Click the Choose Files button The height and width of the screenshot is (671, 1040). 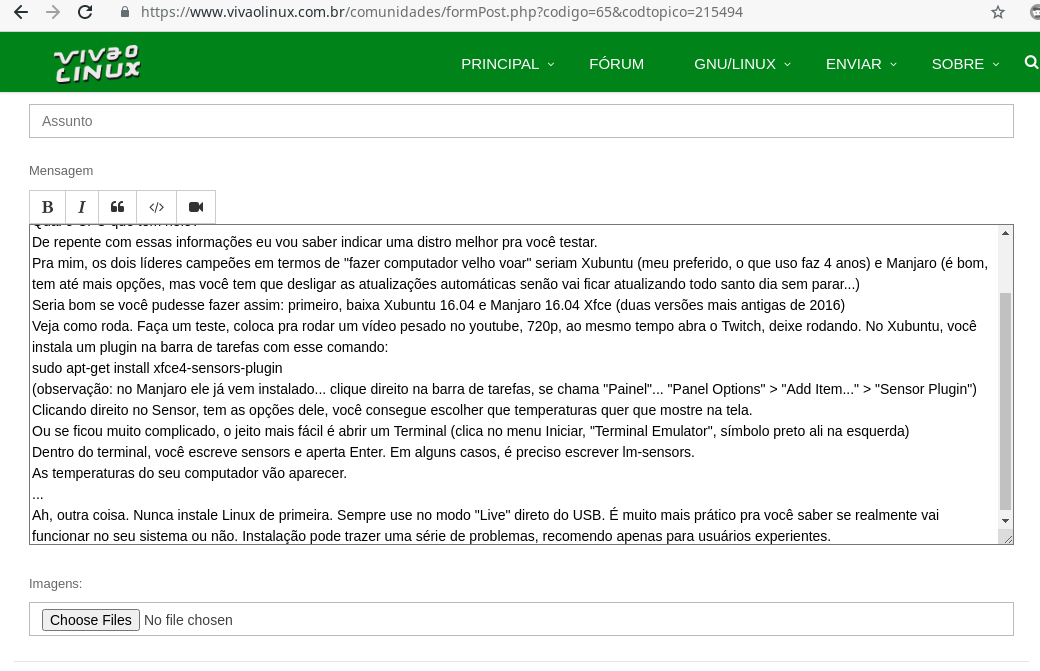[91, 620]
